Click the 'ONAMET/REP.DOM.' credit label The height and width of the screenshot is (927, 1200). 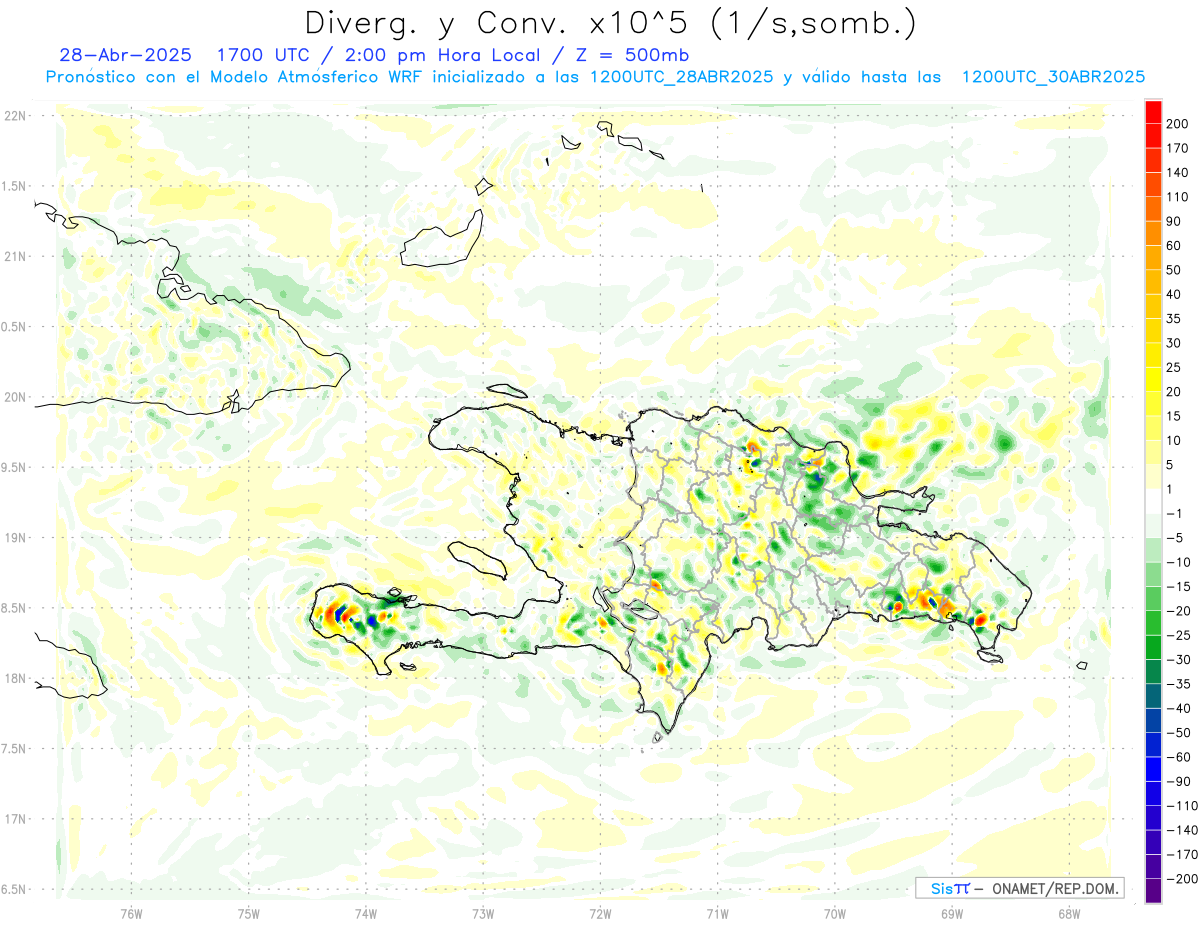pyautogui.click(x=1055, y=888)
